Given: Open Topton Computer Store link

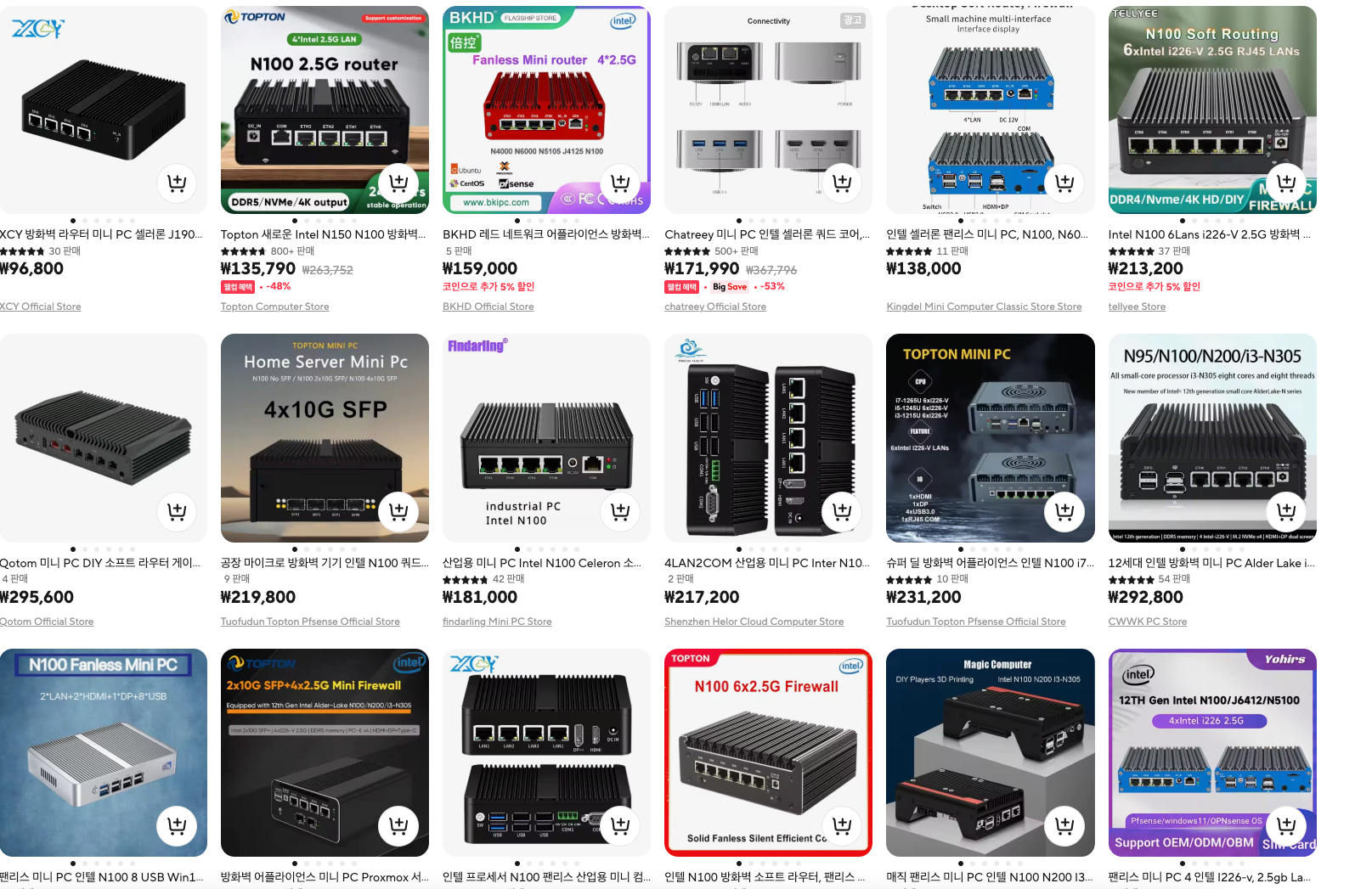Looking at the screenshot, I should pyautogui.click(x=275, y=307).
